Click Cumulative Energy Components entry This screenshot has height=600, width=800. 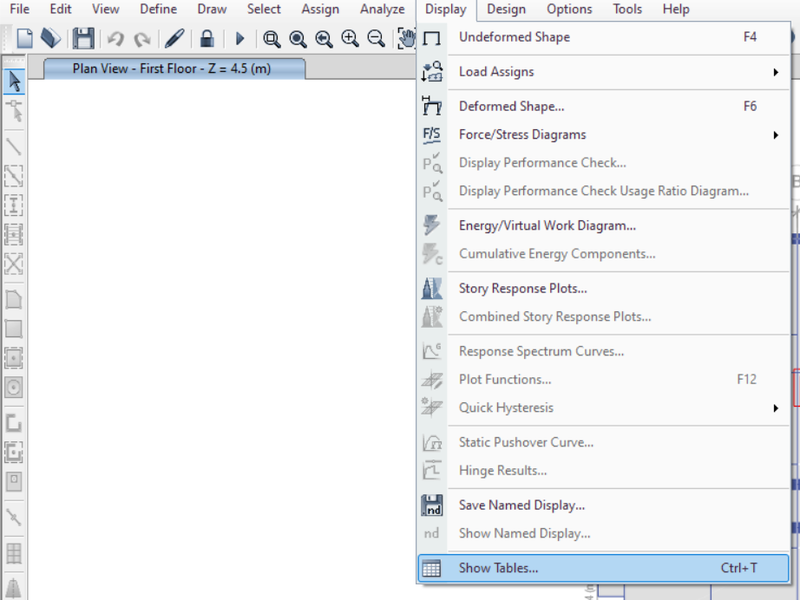point(604,254)
